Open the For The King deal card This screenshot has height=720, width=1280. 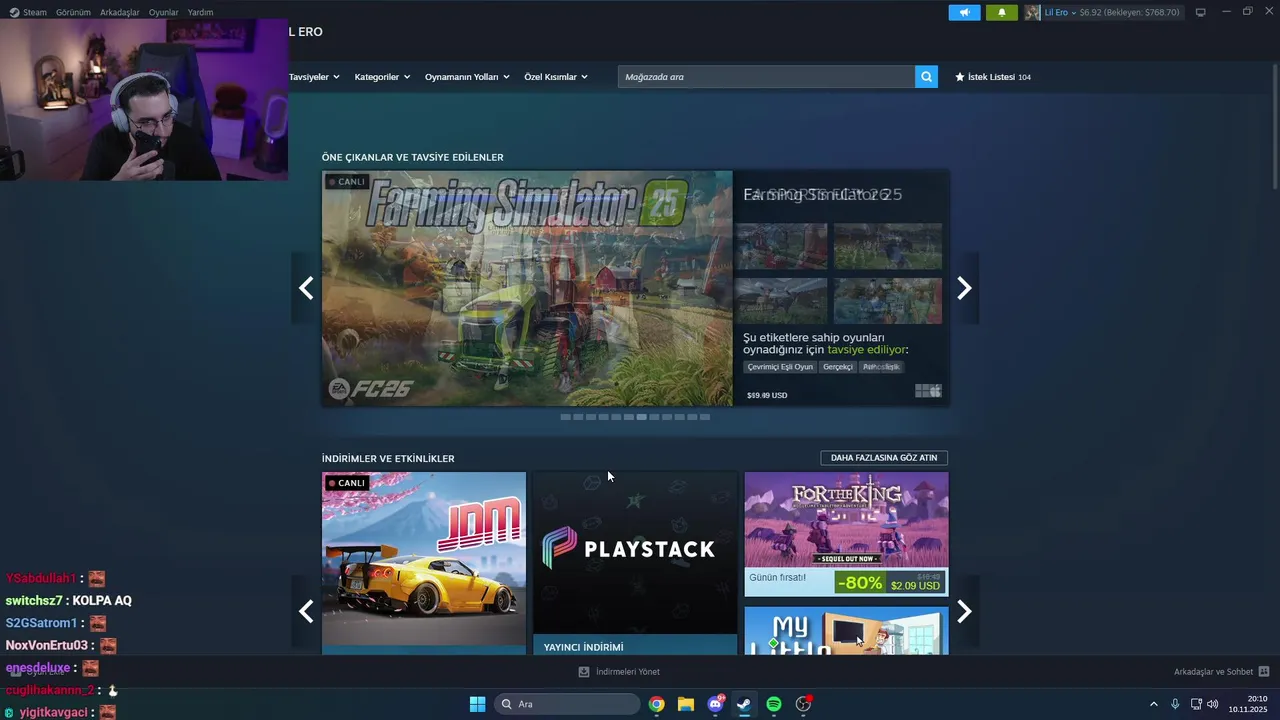pyautogui.click(x=846, y=534)
